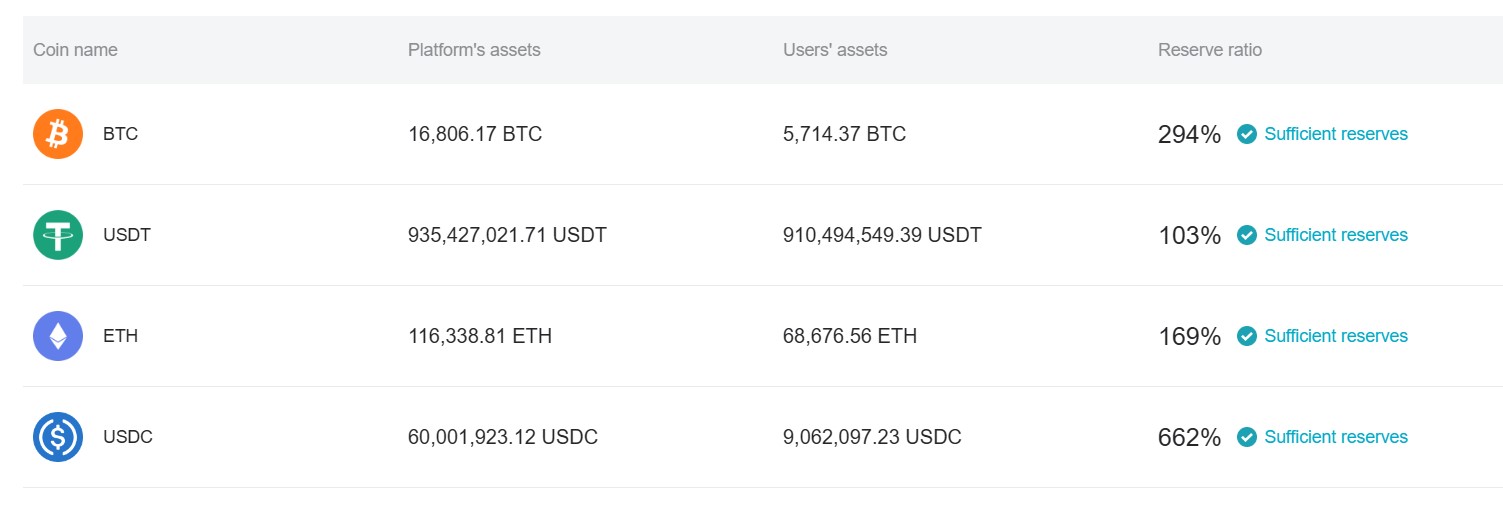Click the orange Bitcoin coin icon
Screen dimensions: 1503x506
58,134
